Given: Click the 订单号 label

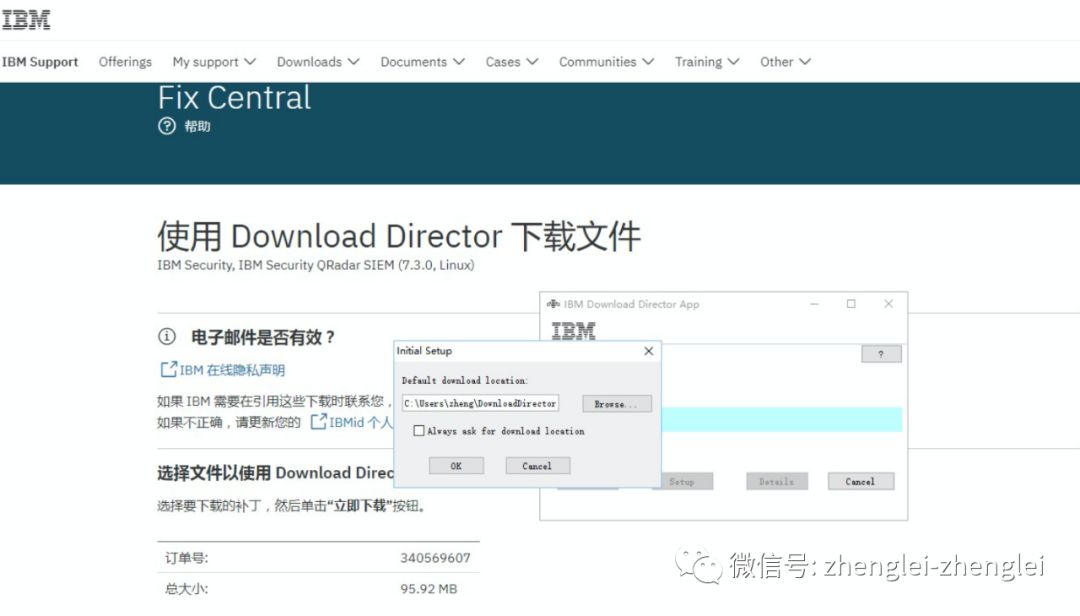Looking at the screenshot, I should click(x=186, y=558).
